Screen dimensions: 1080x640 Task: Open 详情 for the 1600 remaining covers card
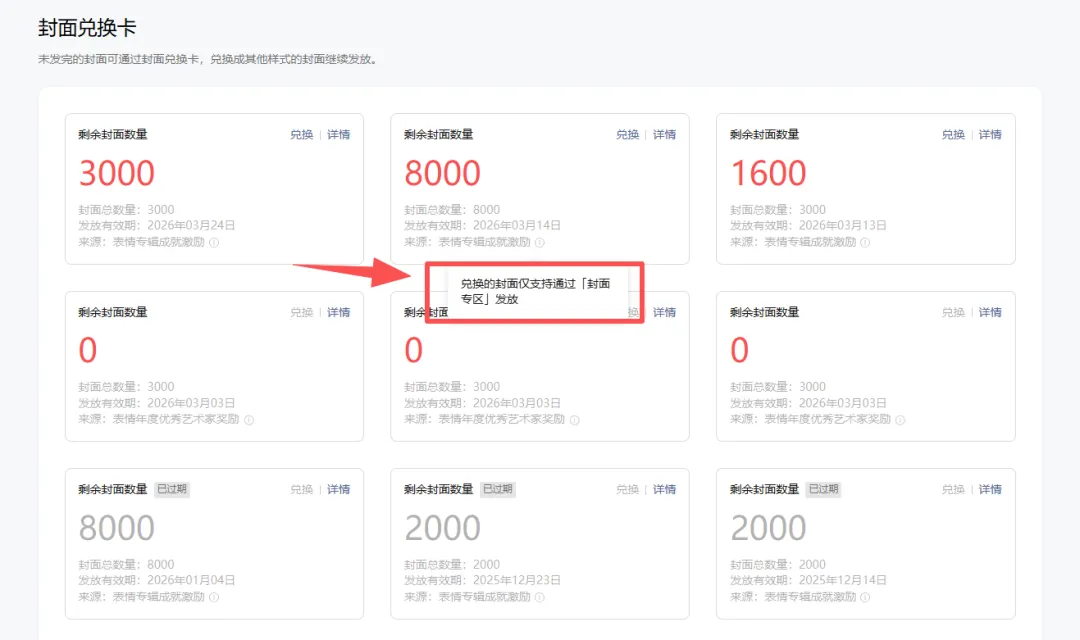(x=990, y=134)
